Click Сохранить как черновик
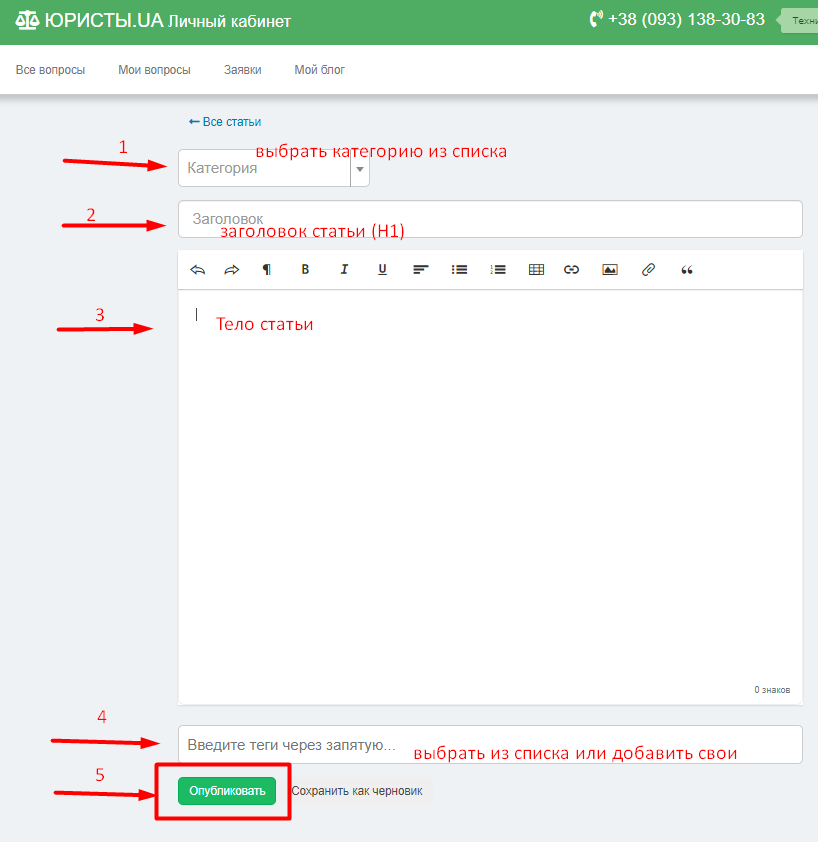The height and width of the screenshot is (842, 818). click(357, 791)
